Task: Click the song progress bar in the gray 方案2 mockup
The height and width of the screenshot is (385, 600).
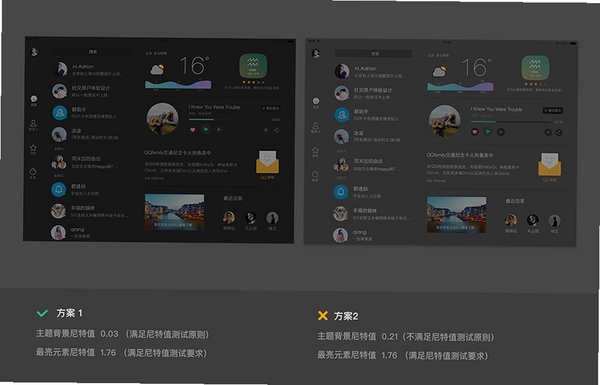Action: click(x=511, y=122)
